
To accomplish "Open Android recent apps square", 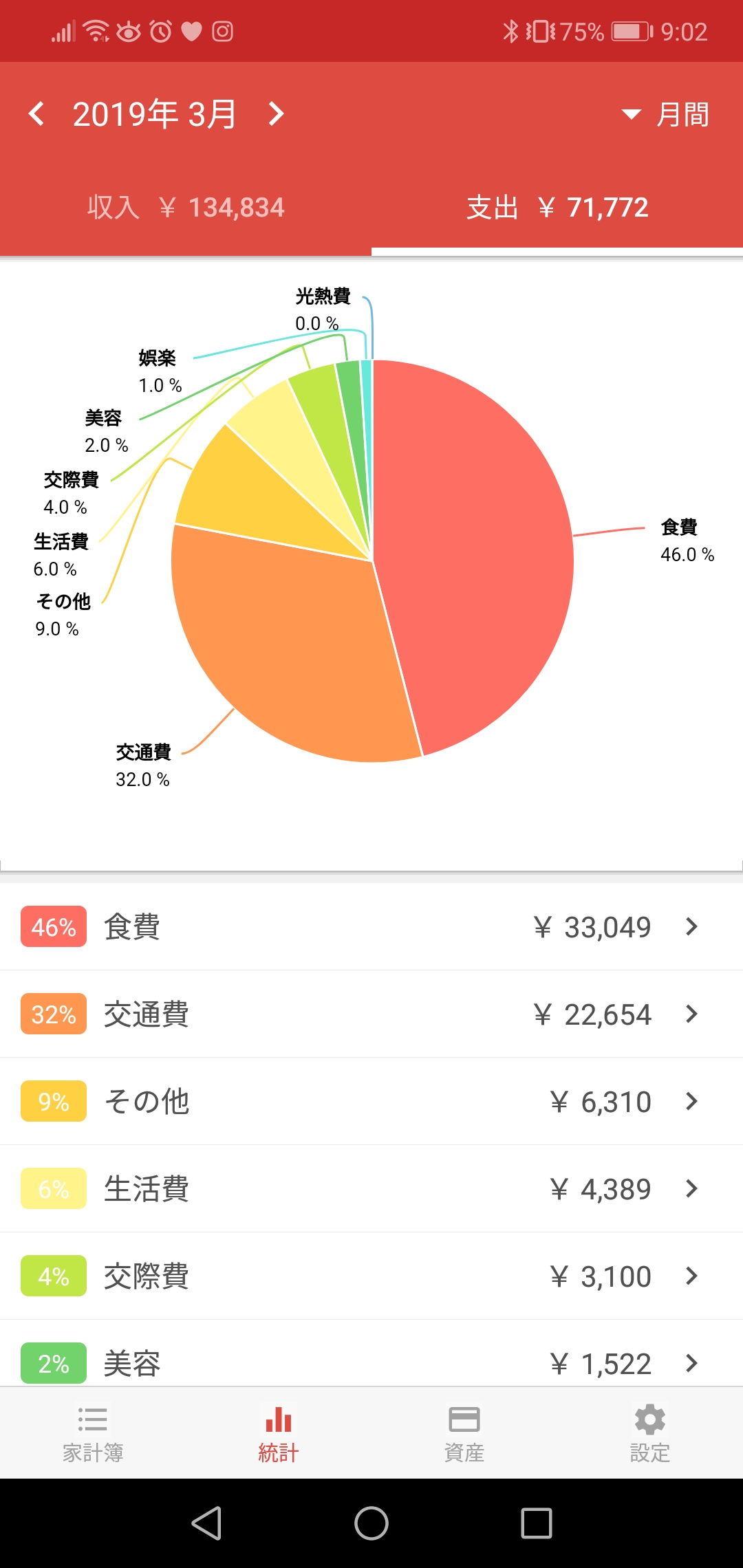I will point(537,1523).
